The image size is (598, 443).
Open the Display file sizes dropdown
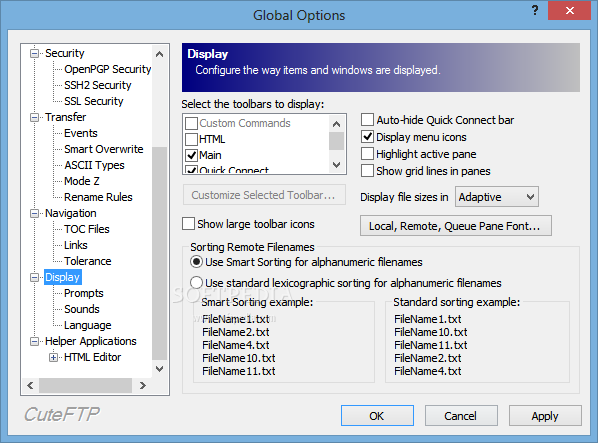tap(497, 197)
